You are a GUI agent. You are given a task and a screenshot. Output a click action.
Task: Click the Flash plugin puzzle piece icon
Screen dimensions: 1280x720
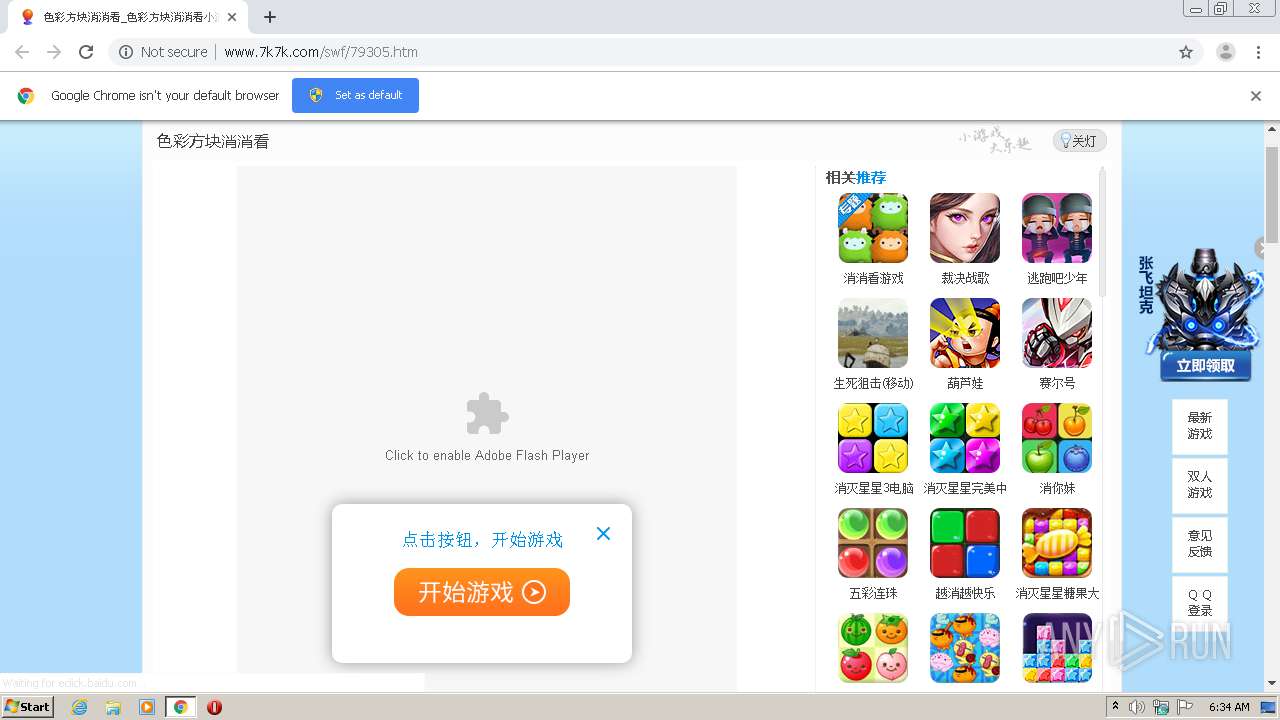pyautogui.click(x=487, y=414)
